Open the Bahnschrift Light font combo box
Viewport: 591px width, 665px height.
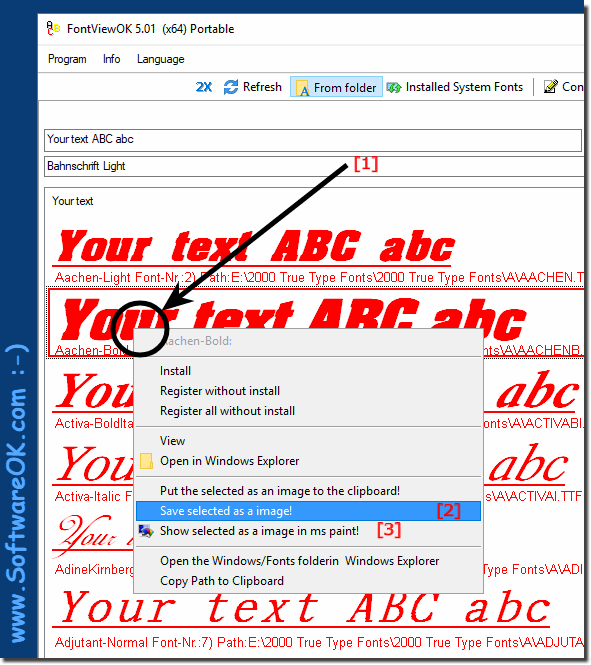(x=314, y=166)
